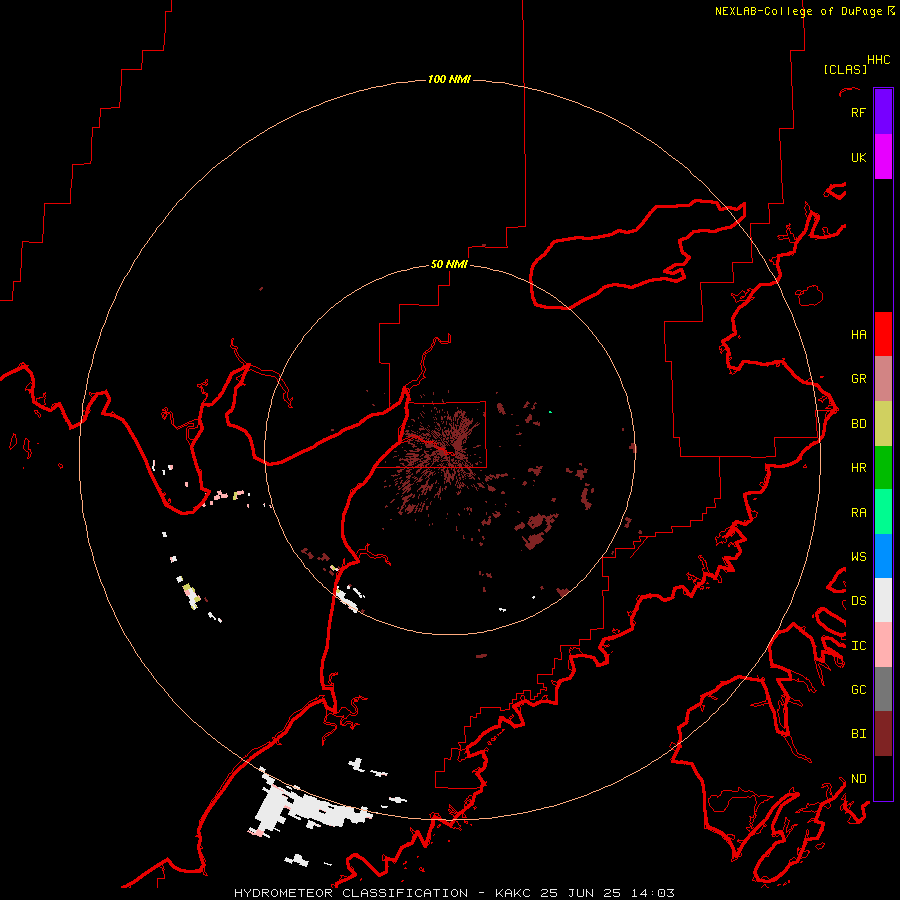Click the "HYDROMETEOR CLASSIFICATION" title text

click(351, 893)
